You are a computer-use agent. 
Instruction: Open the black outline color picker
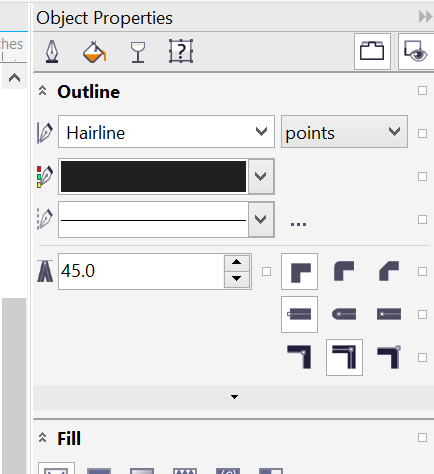(166, 176)
